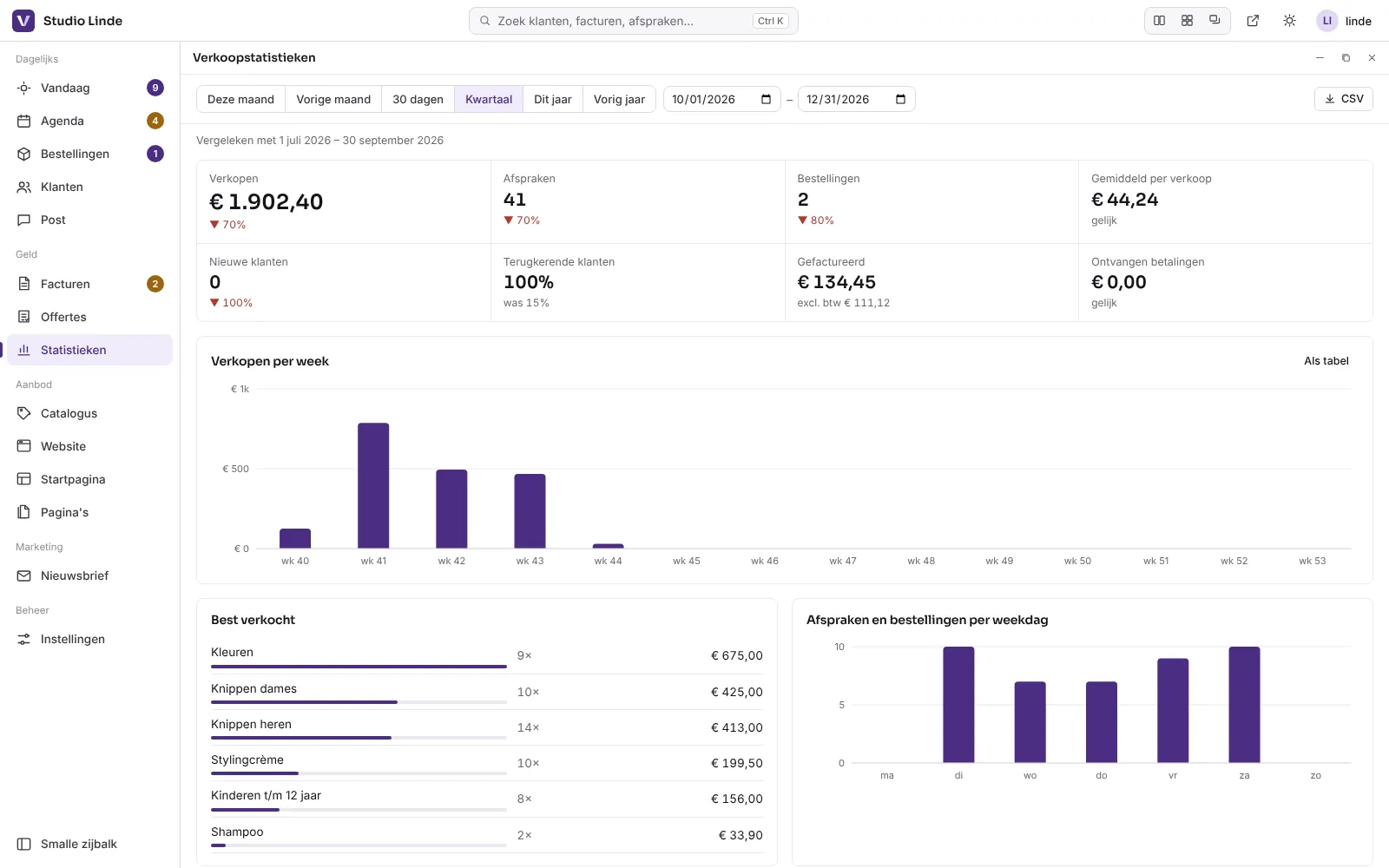The height and width of the screenshot is (868, 1389).
Task: Open Facturen in the sidebar
Action: click(89, 284)
